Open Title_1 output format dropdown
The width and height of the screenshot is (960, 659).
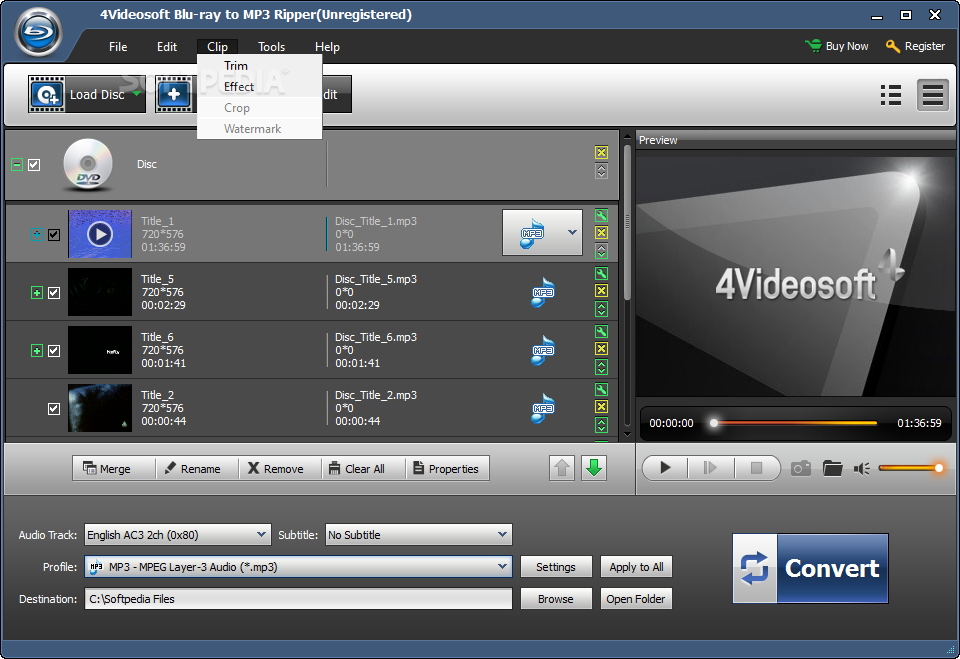572,233
